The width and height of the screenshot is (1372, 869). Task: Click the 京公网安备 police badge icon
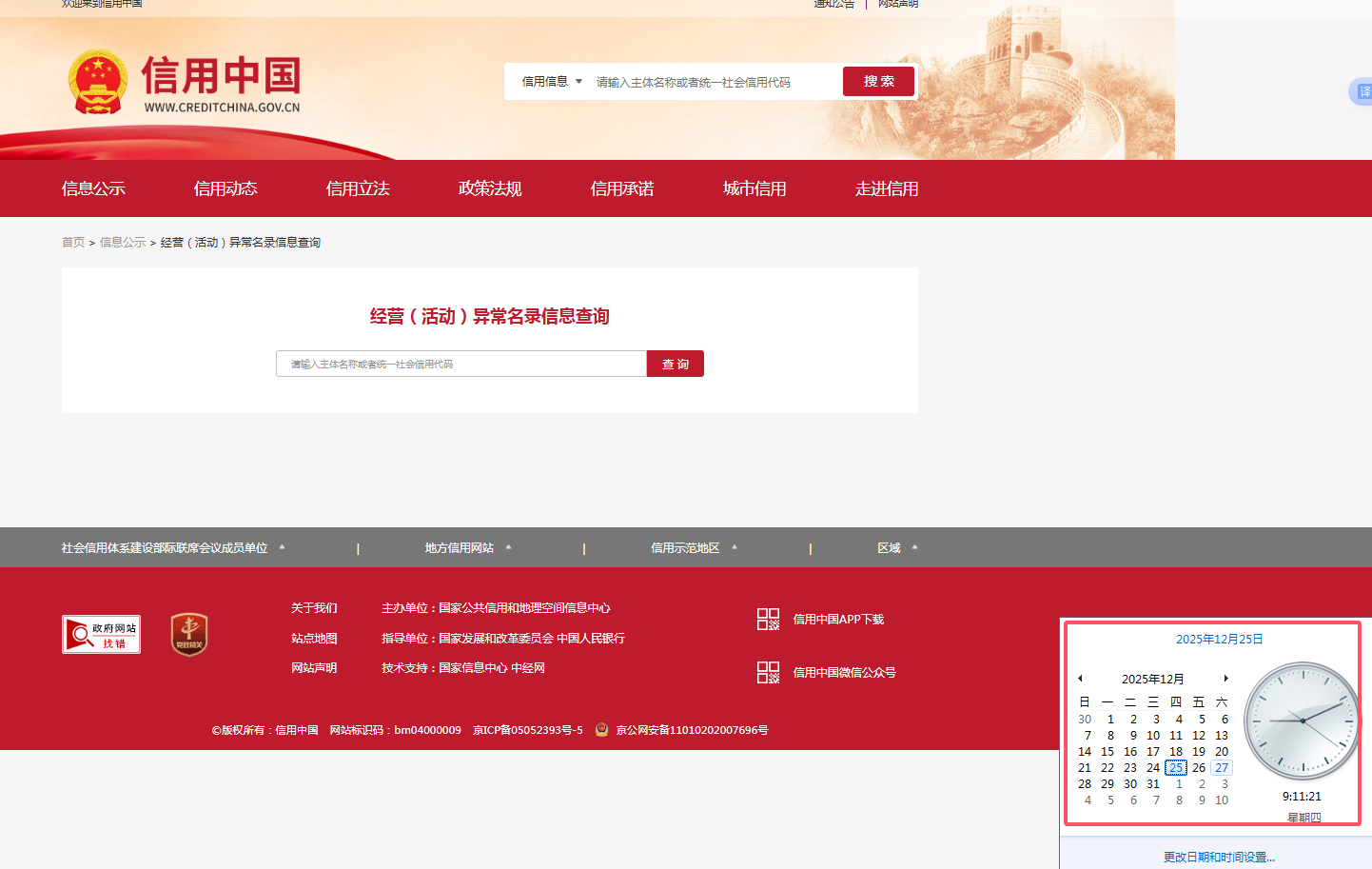point(599,730)
